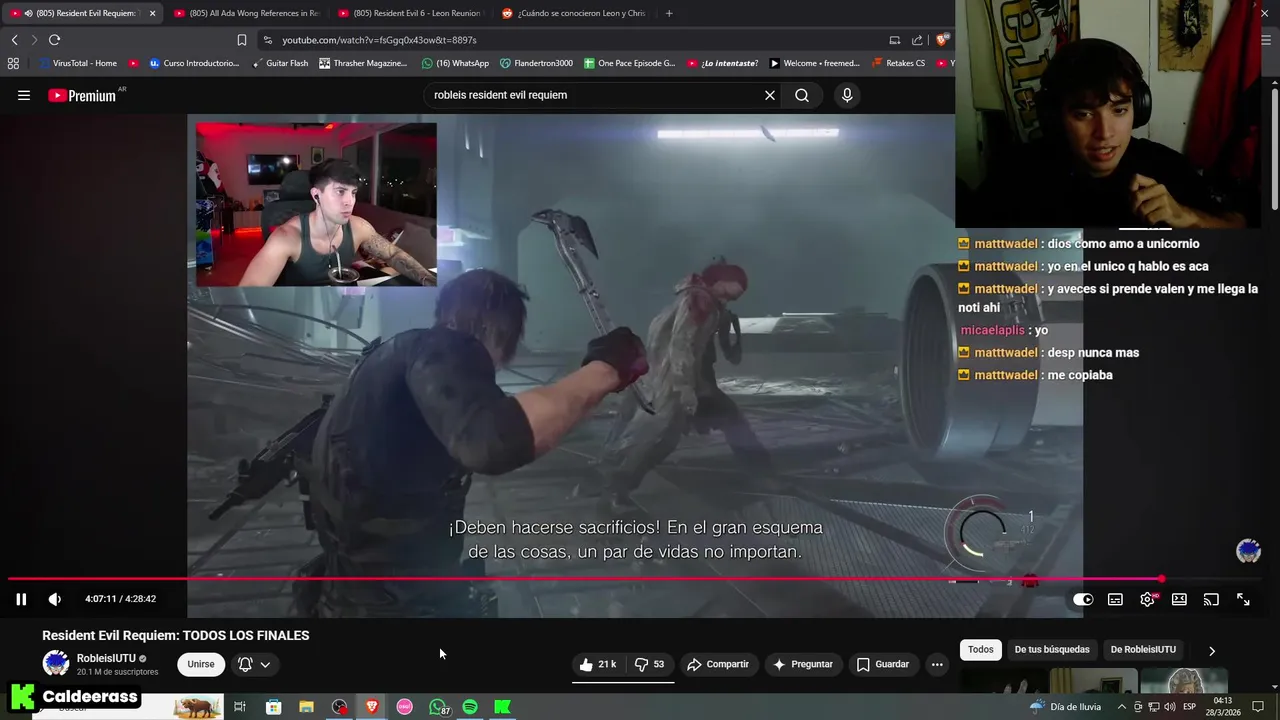
Task: Join the channel with Unirse
Action: (201, 664)
